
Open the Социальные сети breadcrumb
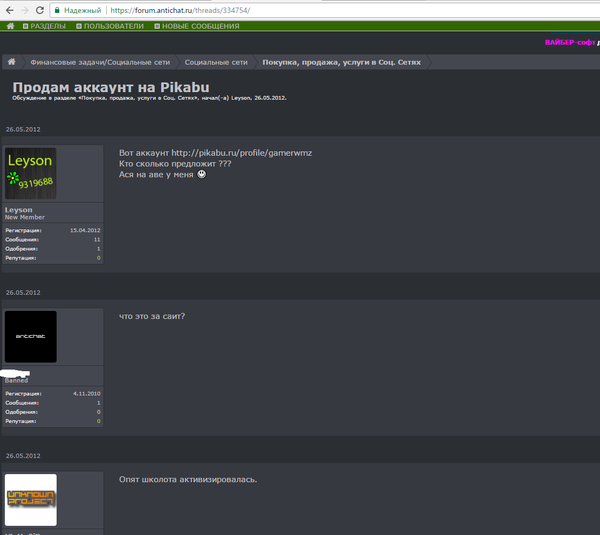(x=216, y=62)
